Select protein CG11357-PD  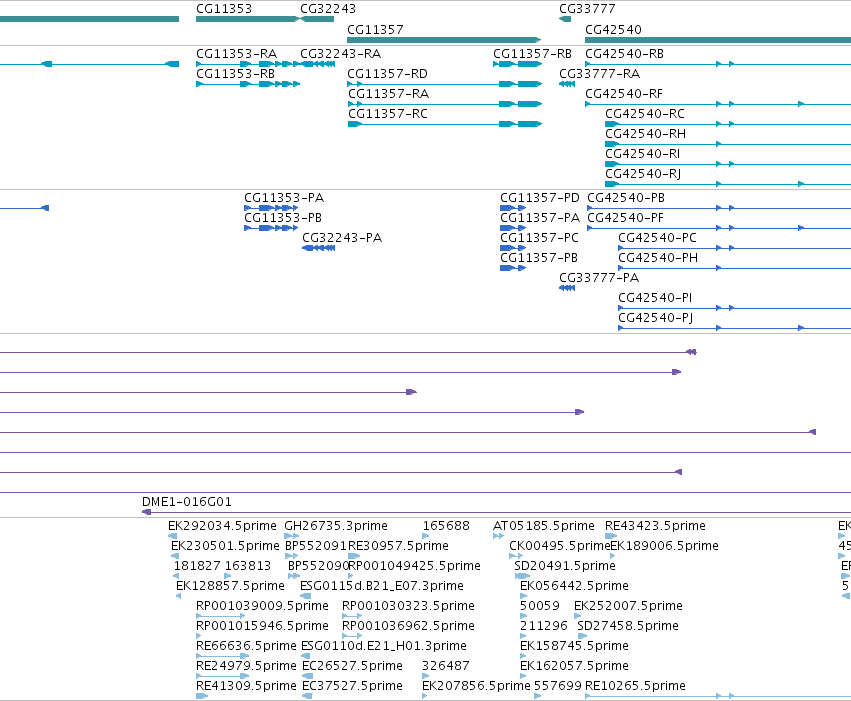coord(540,198)
